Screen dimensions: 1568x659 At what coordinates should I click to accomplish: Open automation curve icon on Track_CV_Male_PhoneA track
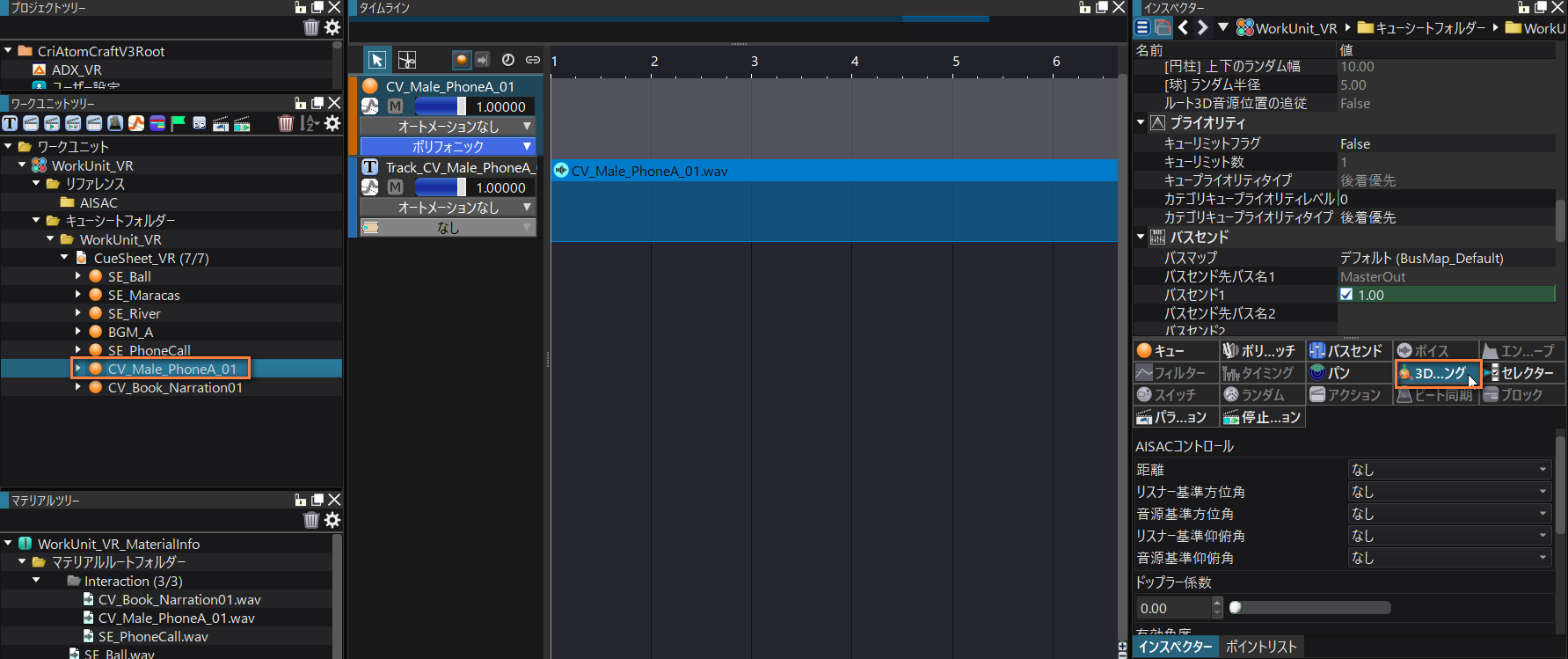(370, 187)
